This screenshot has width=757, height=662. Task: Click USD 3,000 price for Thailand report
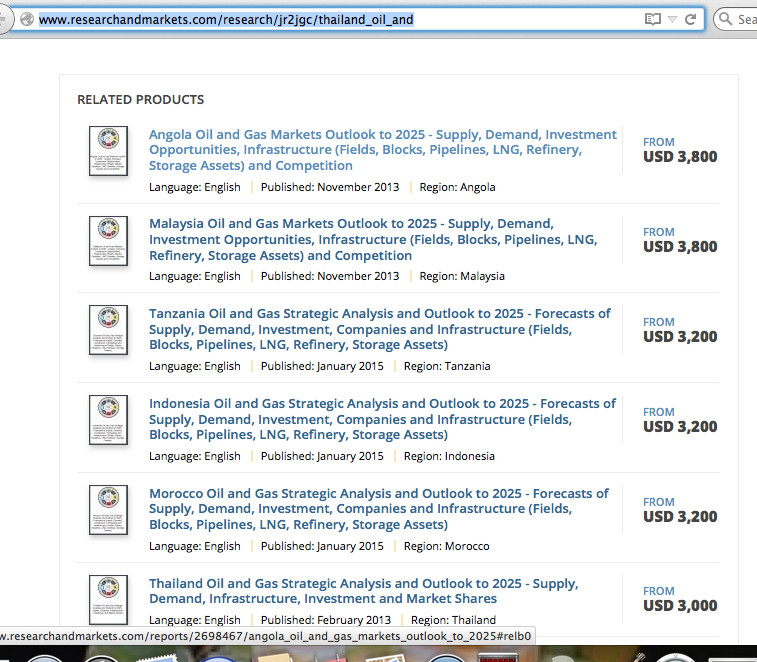[680, 606]
